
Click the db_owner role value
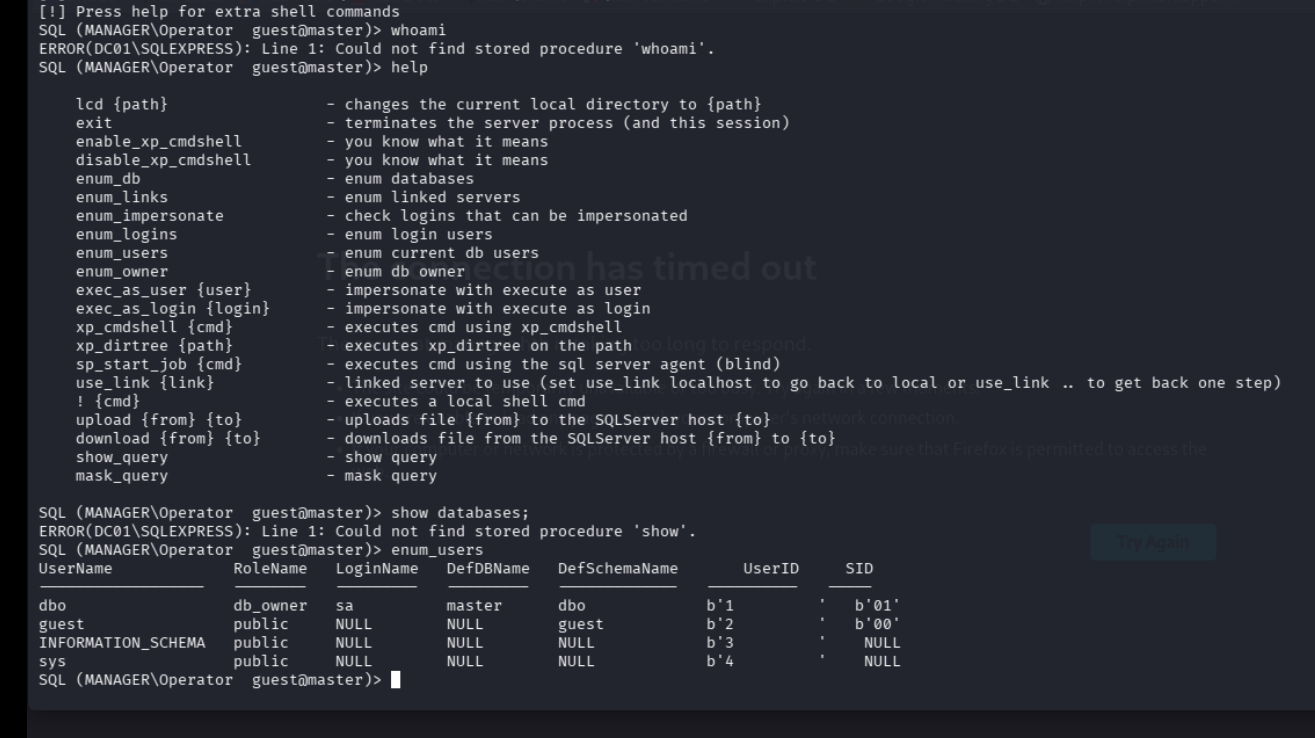tap(270, 605)
